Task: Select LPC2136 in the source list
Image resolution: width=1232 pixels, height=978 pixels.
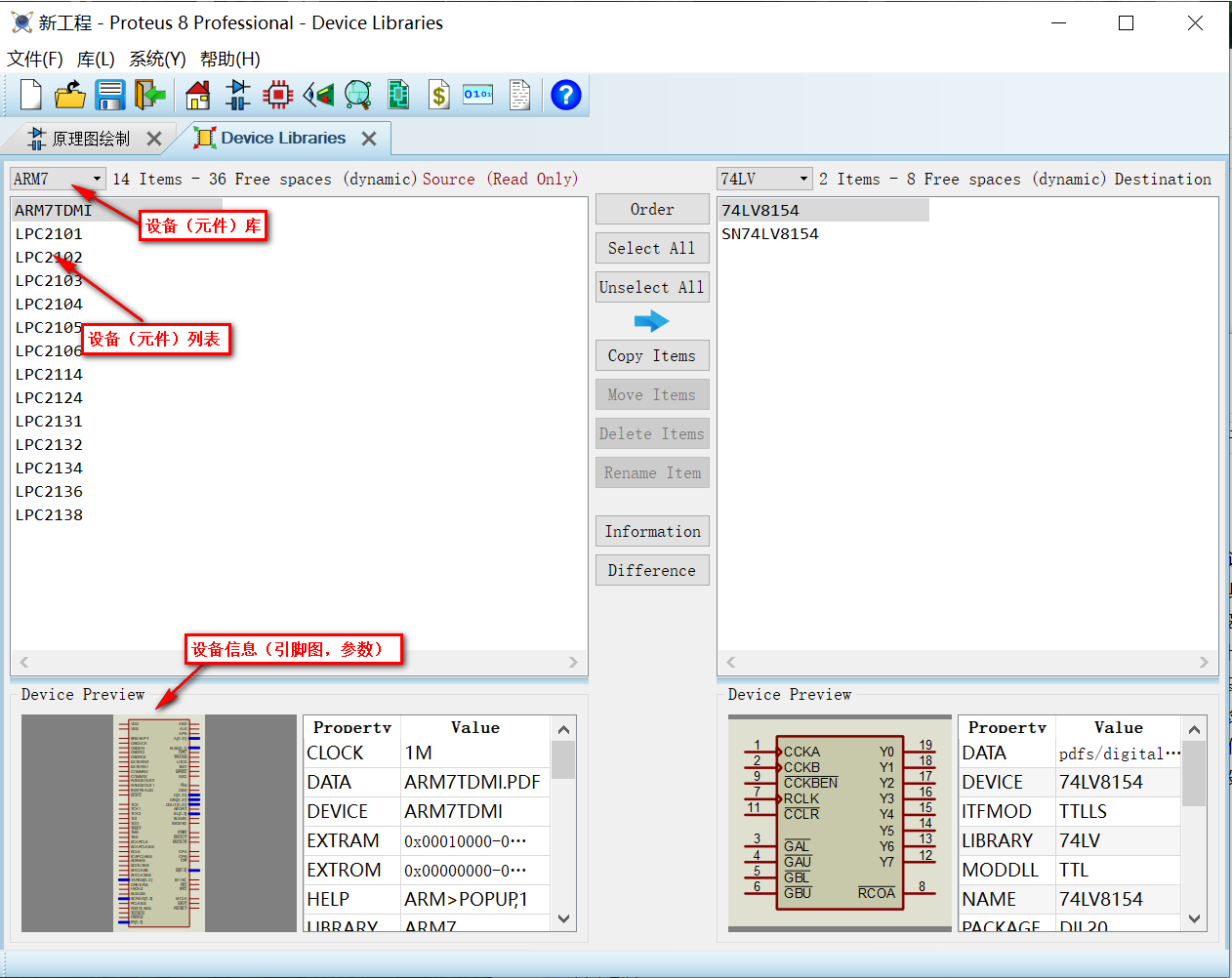Action: 49,491
